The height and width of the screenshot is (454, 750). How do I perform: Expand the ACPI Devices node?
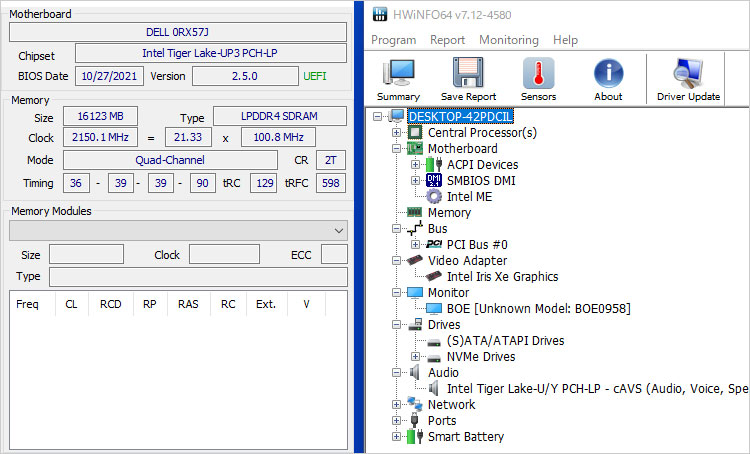click(415, 165)
